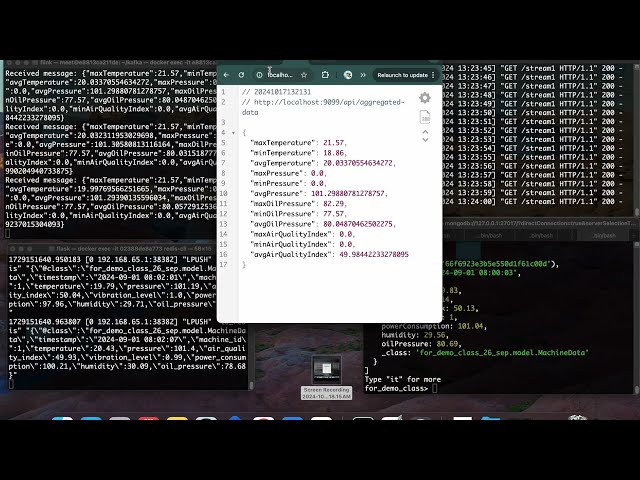This screenshot has height=480, width=640.
Task: Go back using the browser back arrow
Action: pos(227,75)
